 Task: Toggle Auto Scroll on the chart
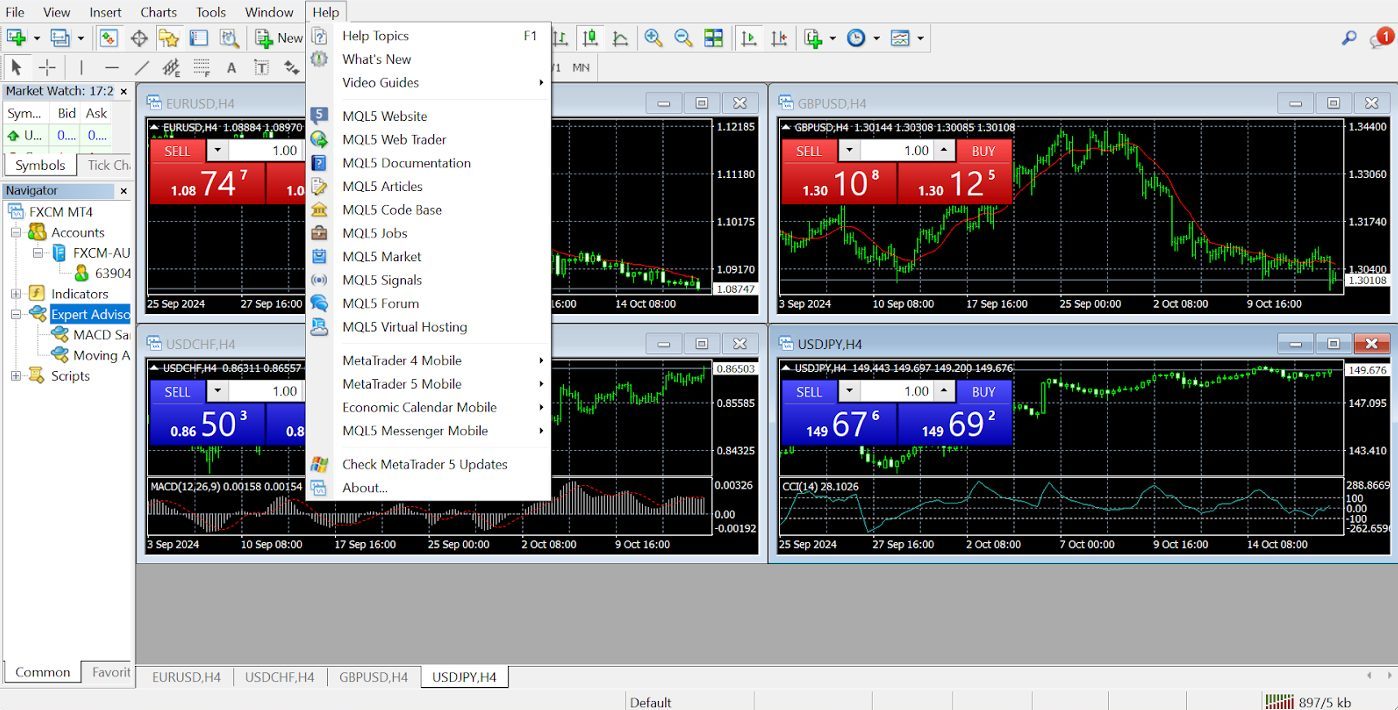pos(748,38)
